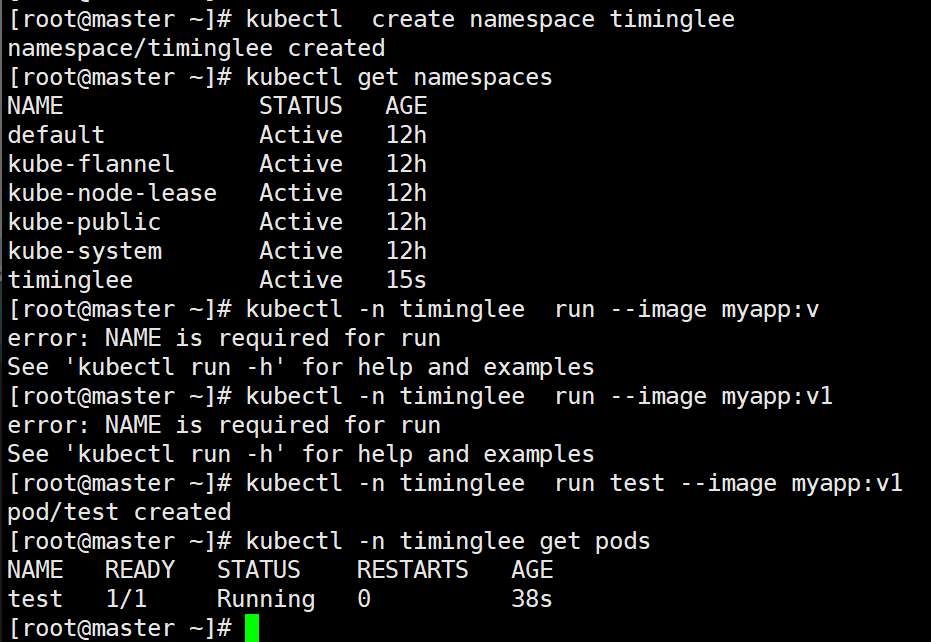
Task: Select the AGE header of the pods table
Action: pyautogui.click(x=533, y=570)
